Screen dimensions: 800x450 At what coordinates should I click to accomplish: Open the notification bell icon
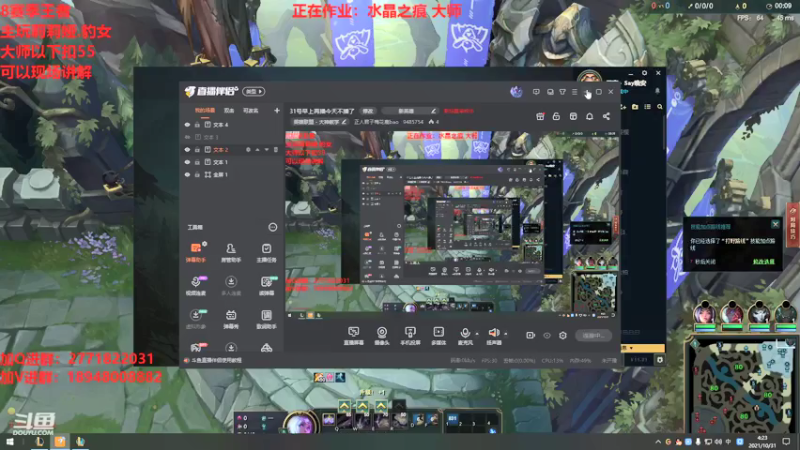(x=589, y=117)
